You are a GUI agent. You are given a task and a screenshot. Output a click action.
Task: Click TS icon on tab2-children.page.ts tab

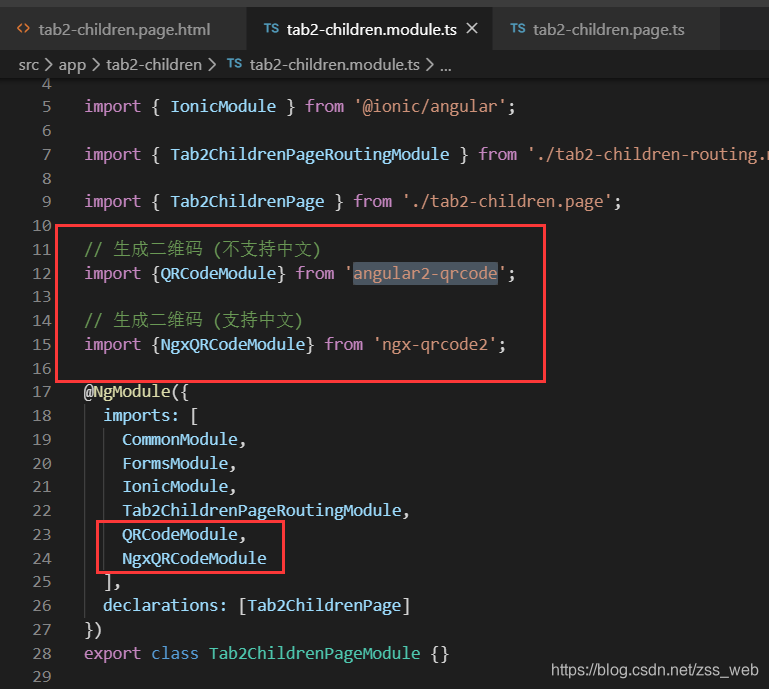[517, 28]
